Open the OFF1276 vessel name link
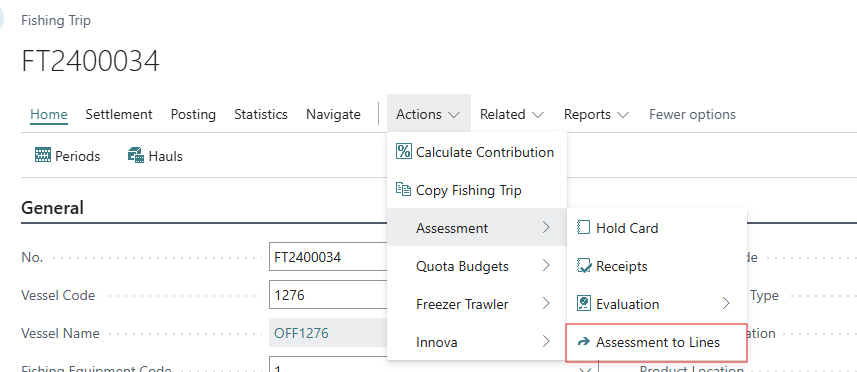The width and height of the screenshot is (857, 372). [x=302, y=333]
